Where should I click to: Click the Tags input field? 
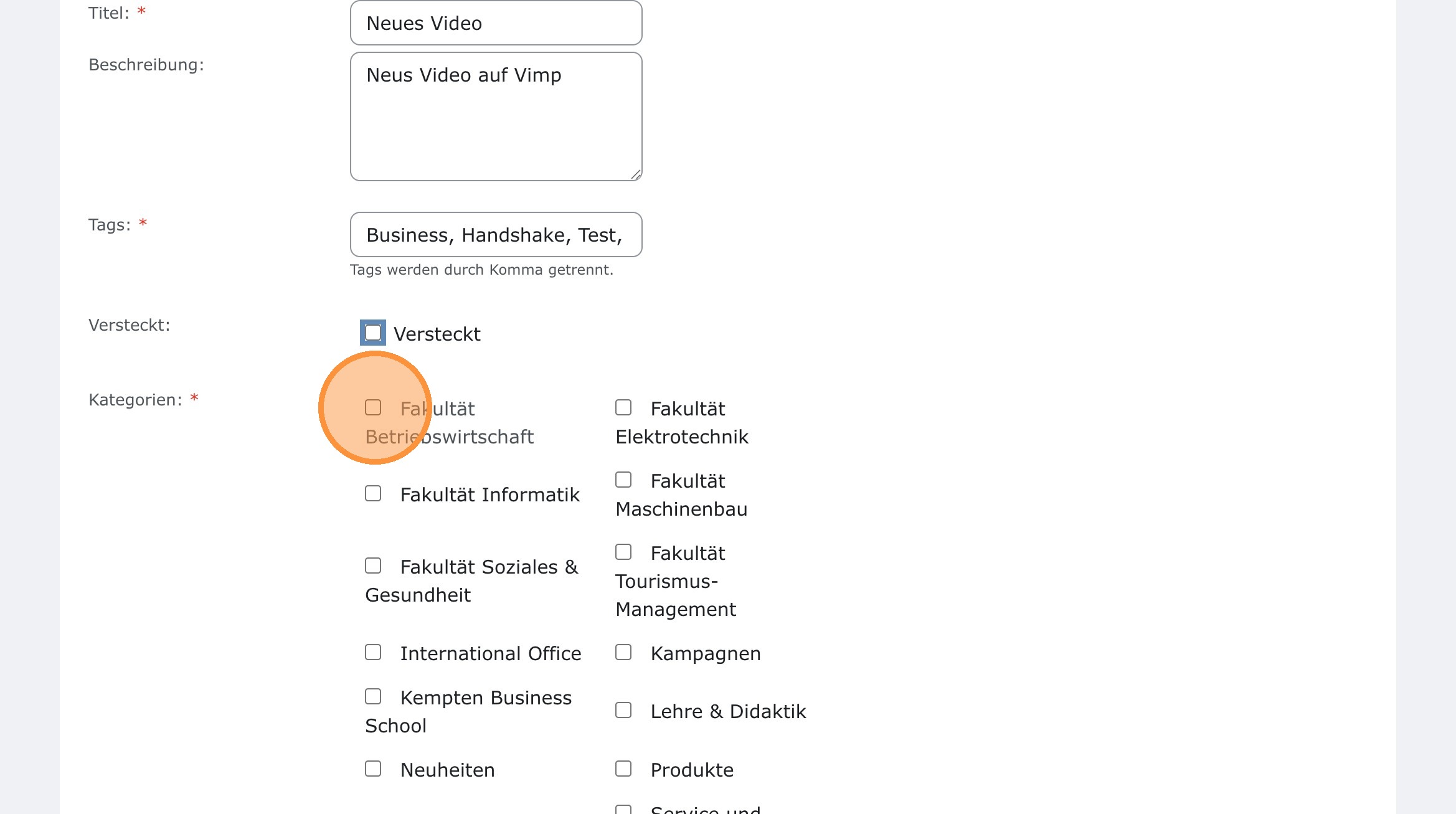click(495, 235)
